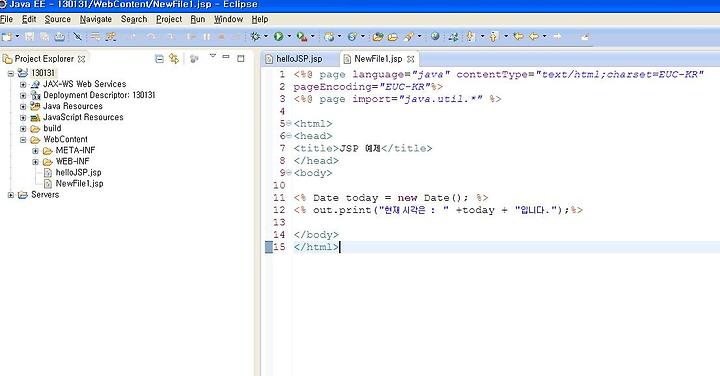Click the New file wizard icon
Screen dimensions: 720x376
click(x=6, y=37)
